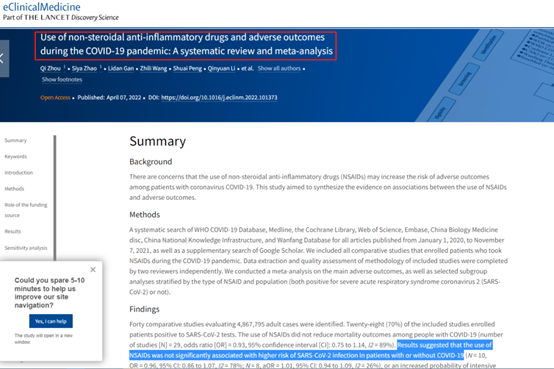Open the eClinicalMedicine journal logo
554x369 pixels.
42,7
